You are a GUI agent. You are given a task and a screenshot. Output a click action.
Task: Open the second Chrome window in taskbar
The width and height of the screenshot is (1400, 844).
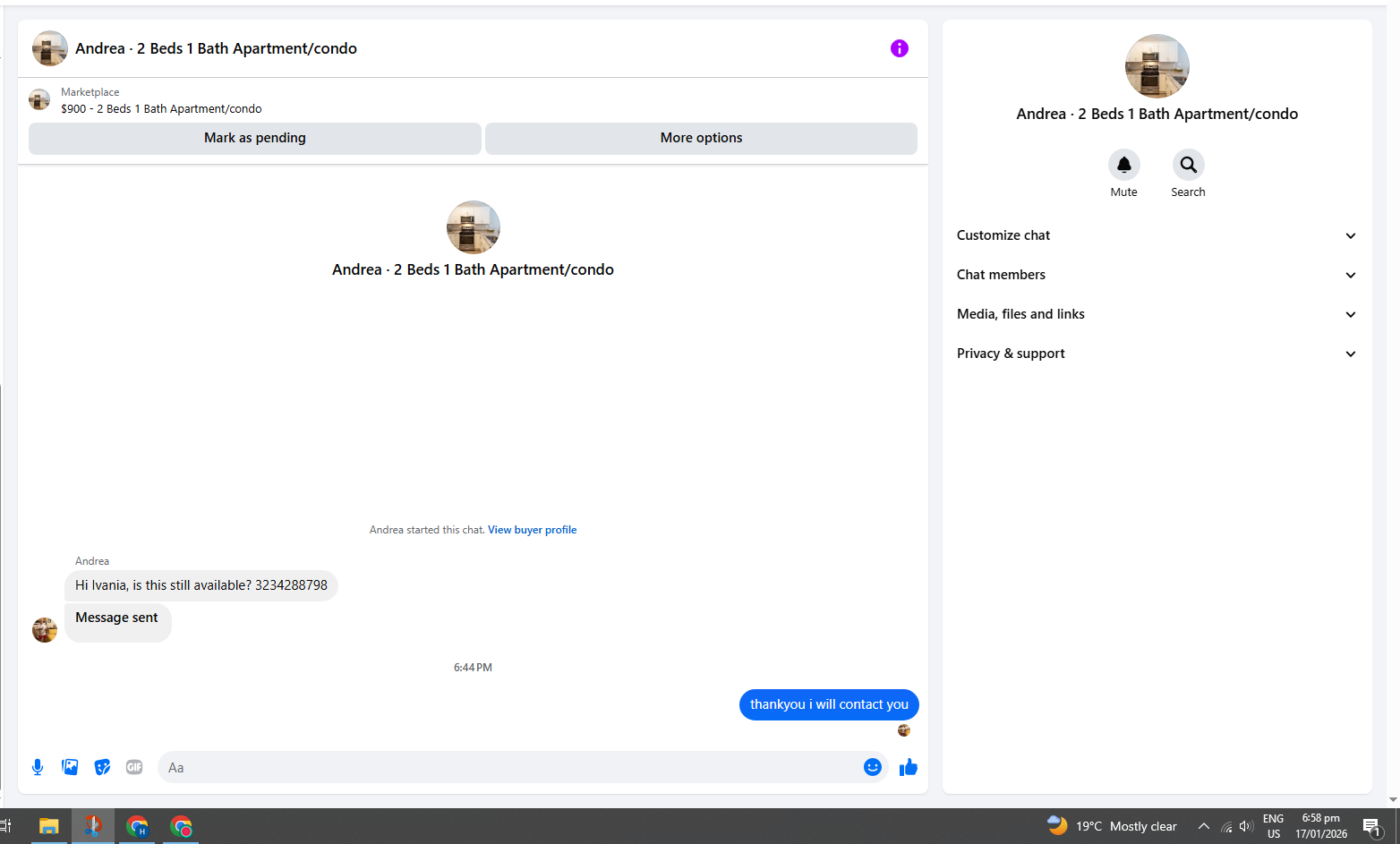pos(182,826)
